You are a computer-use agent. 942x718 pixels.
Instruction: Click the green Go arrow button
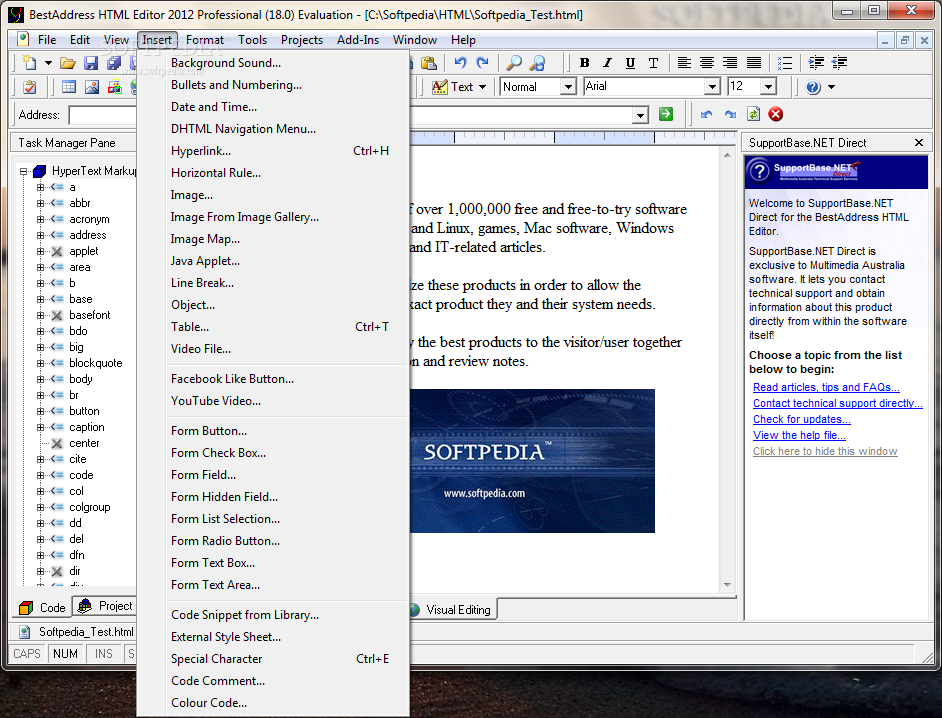click(x=666, y=114)
